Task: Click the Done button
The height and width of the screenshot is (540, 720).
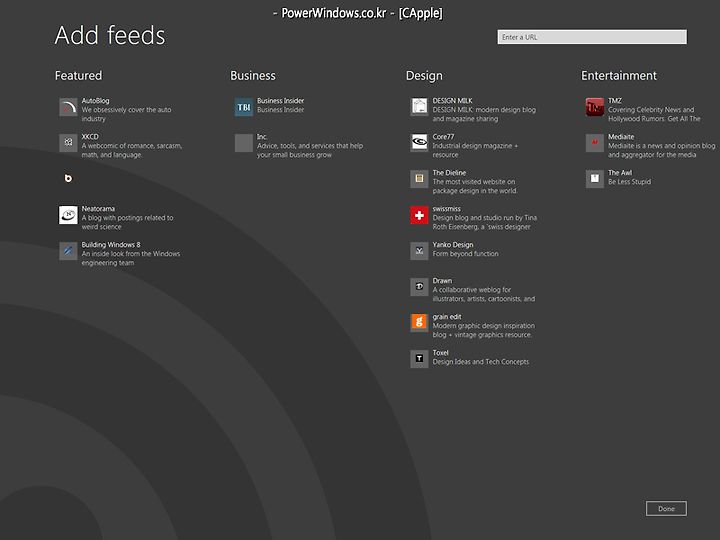Action: point(666,508)
